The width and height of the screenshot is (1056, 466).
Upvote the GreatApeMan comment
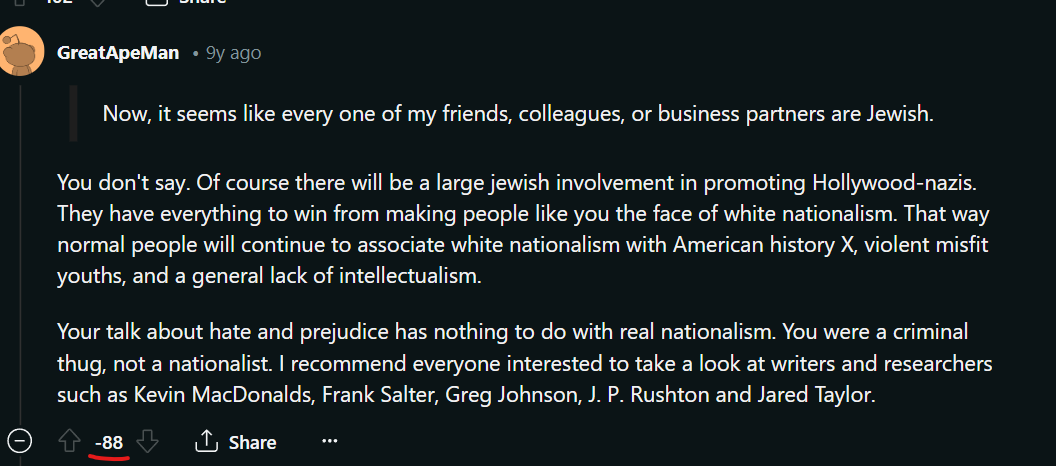69,442
